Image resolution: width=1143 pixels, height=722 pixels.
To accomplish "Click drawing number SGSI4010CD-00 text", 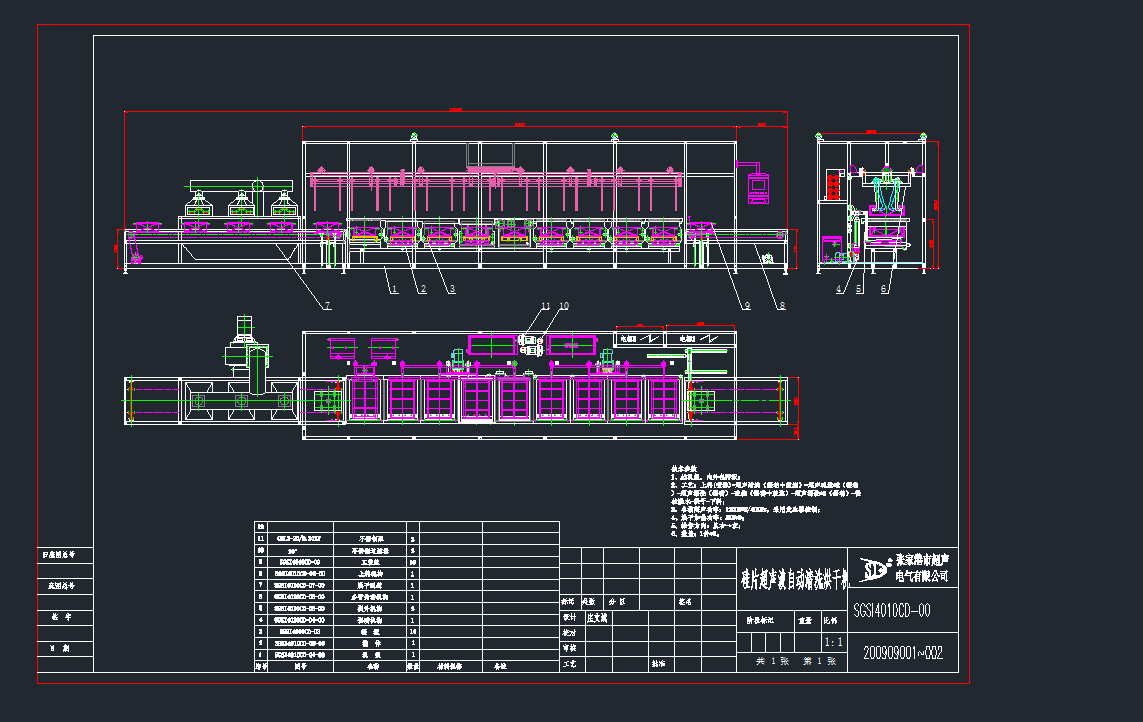I will point(891,610).
